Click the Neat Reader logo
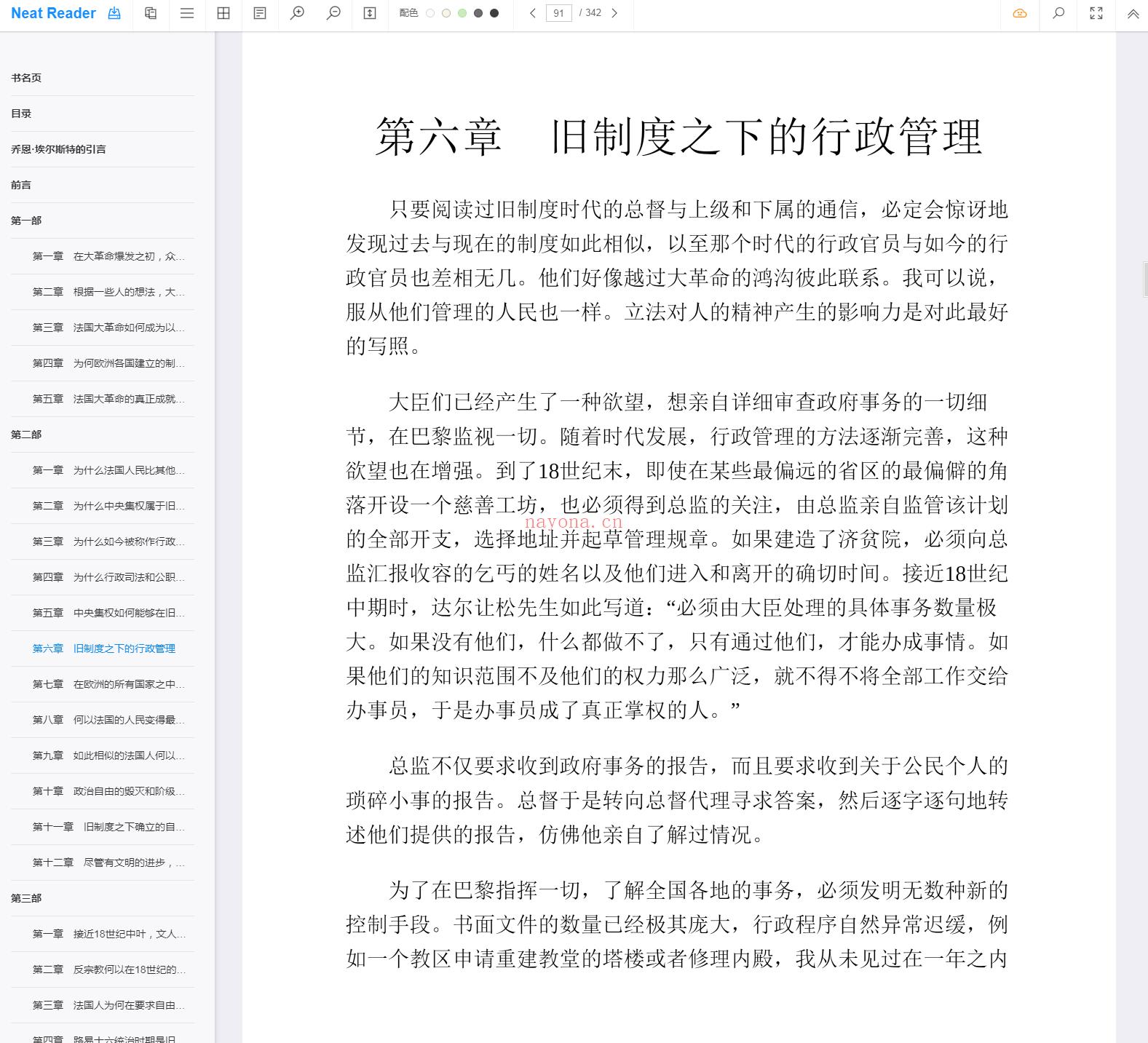Viewport: 1148px width, 1043px height. click(x=53, y=13)
